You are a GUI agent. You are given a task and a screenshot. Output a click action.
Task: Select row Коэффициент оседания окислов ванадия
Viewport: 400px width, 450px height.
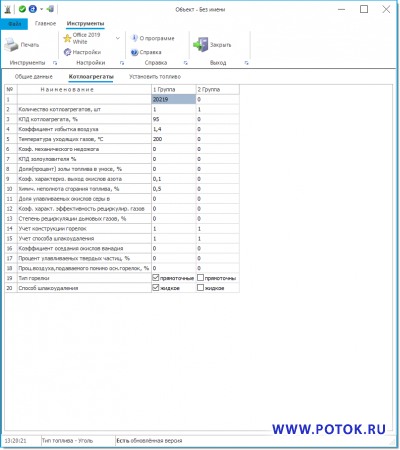pyautogui.click(x=84, y=248)
